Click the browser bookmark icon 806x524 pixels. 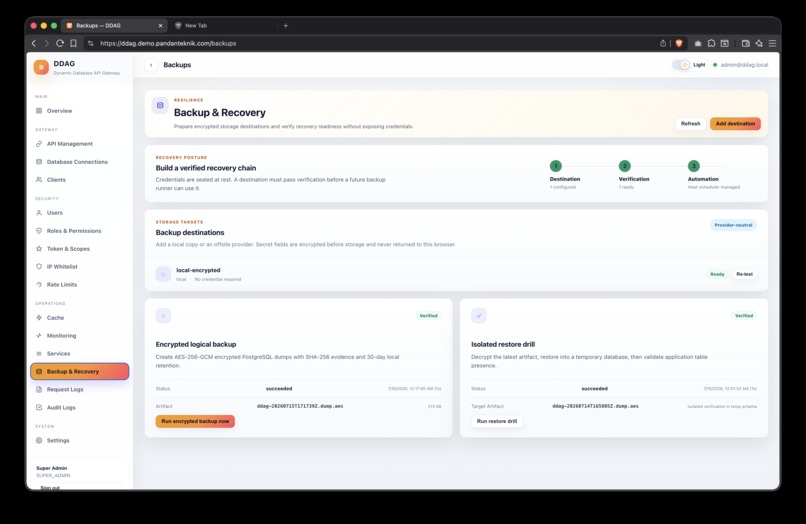[74, 44]
